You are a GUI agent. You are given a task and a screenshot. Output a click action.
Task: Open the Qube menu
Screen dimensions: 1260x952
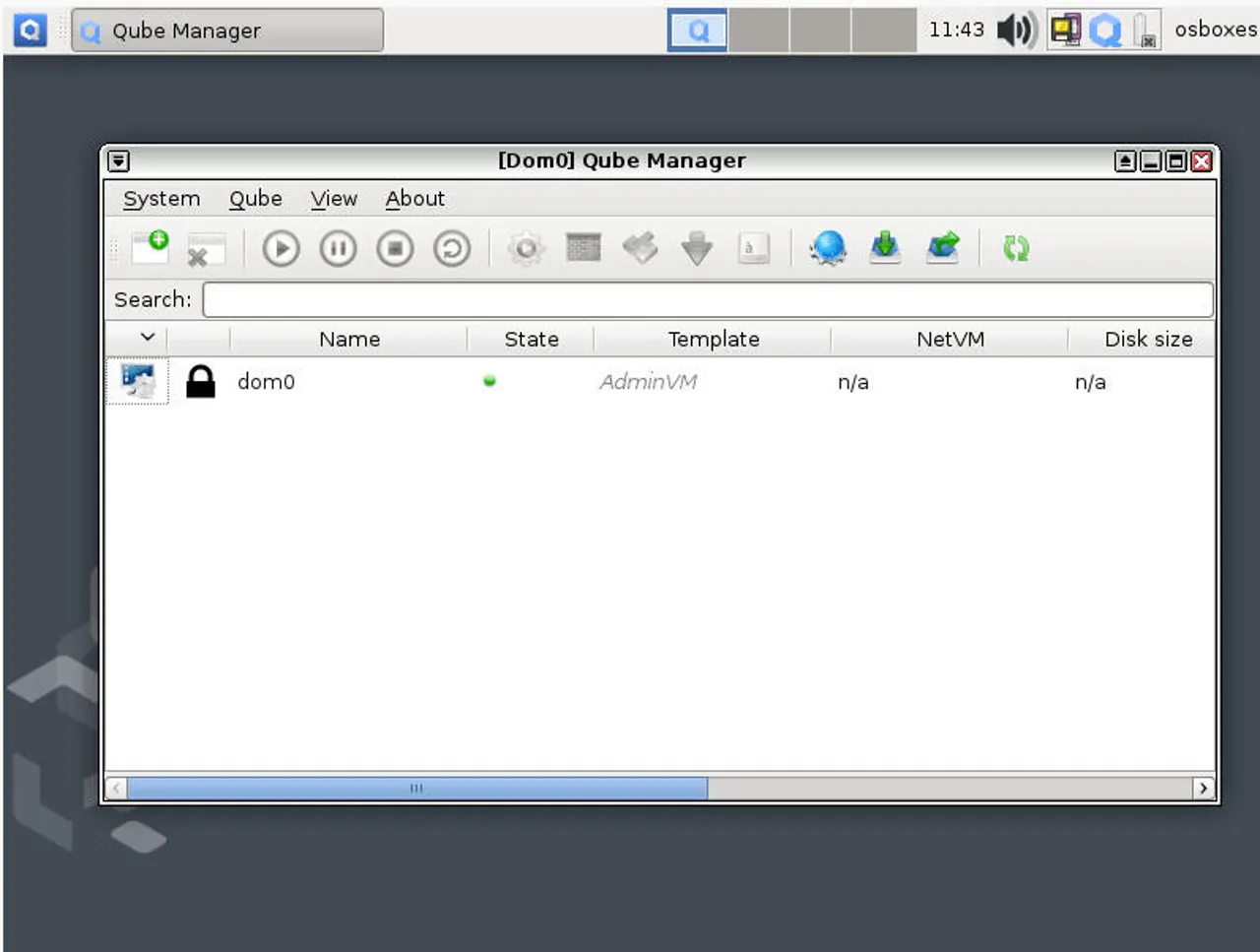[256, 199]
